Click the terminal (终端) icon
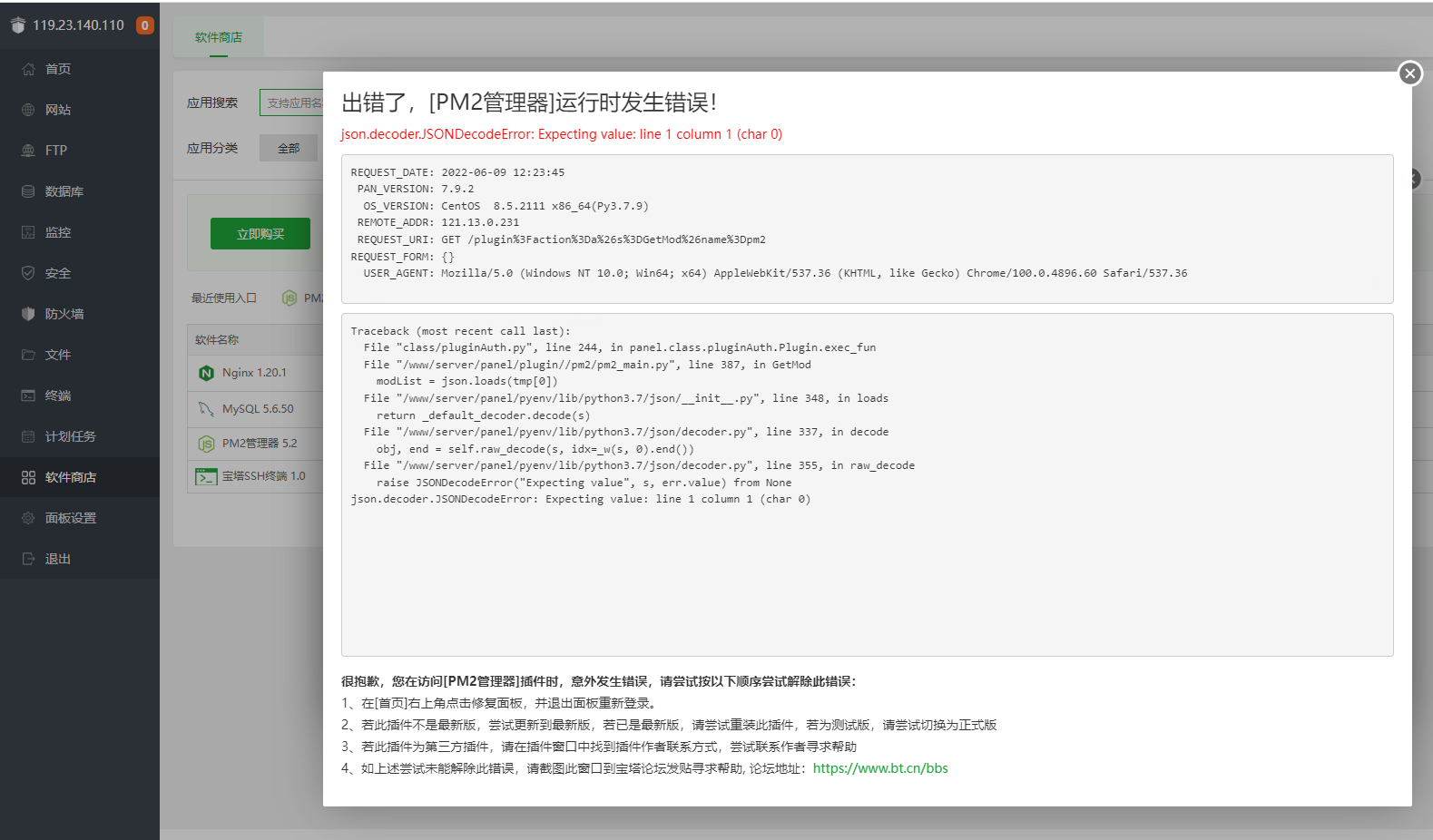The image size is (1433, 840). tap(28, 396)
